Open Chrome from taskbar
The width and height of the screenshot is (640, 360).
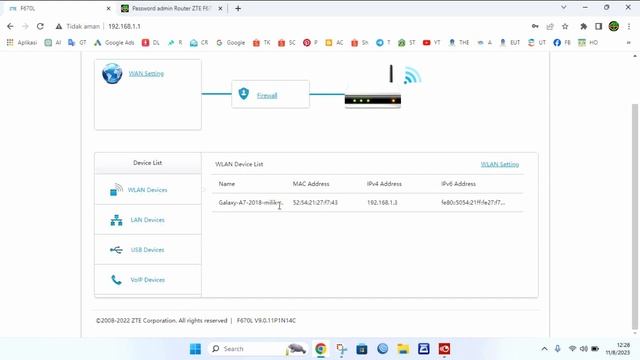[321, 349]
